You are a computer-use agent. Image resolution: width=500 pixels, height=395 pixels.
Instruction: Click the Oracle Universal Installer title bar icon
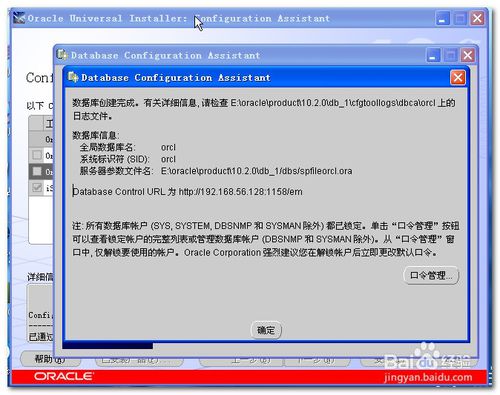pyautogui.click(x=19, y=18)
